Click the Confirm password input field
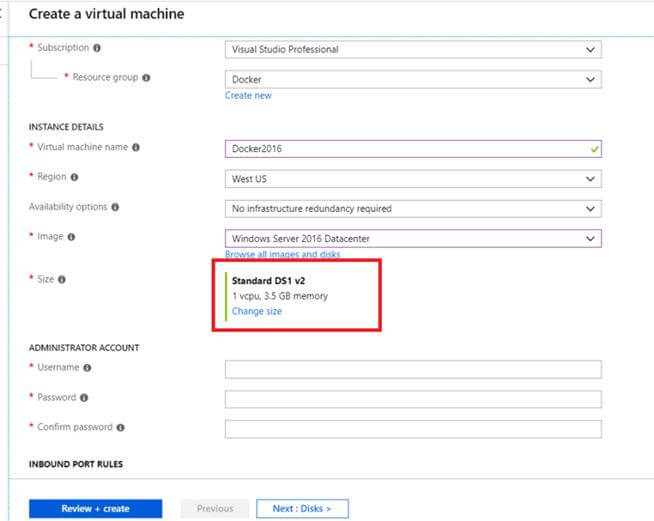Viewport: 654px width, 521px height. point(413,429)
